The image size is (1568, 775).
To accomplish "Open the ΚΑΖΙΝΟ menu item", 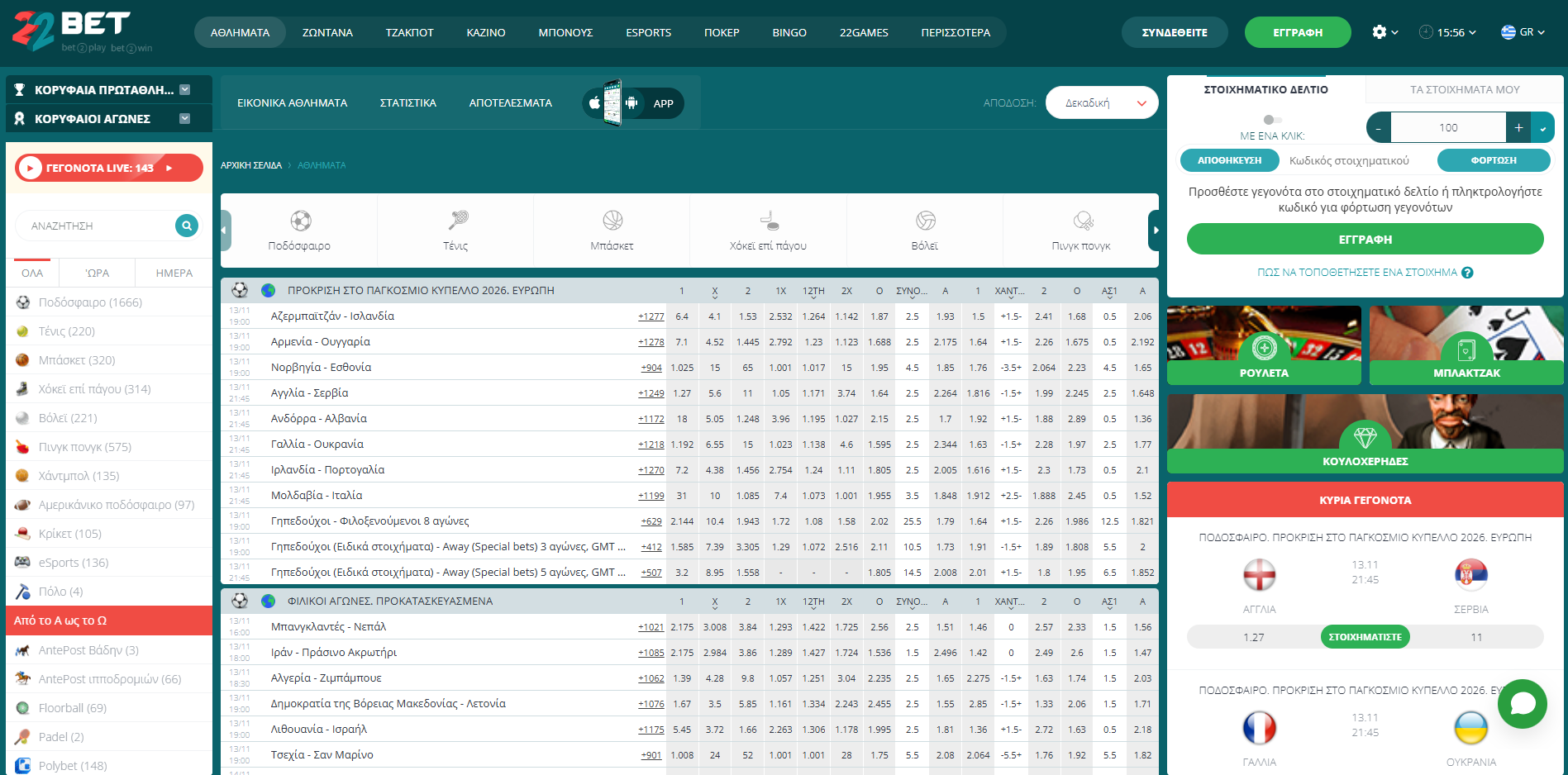I will pyautogui.click(x=485, y=32).
